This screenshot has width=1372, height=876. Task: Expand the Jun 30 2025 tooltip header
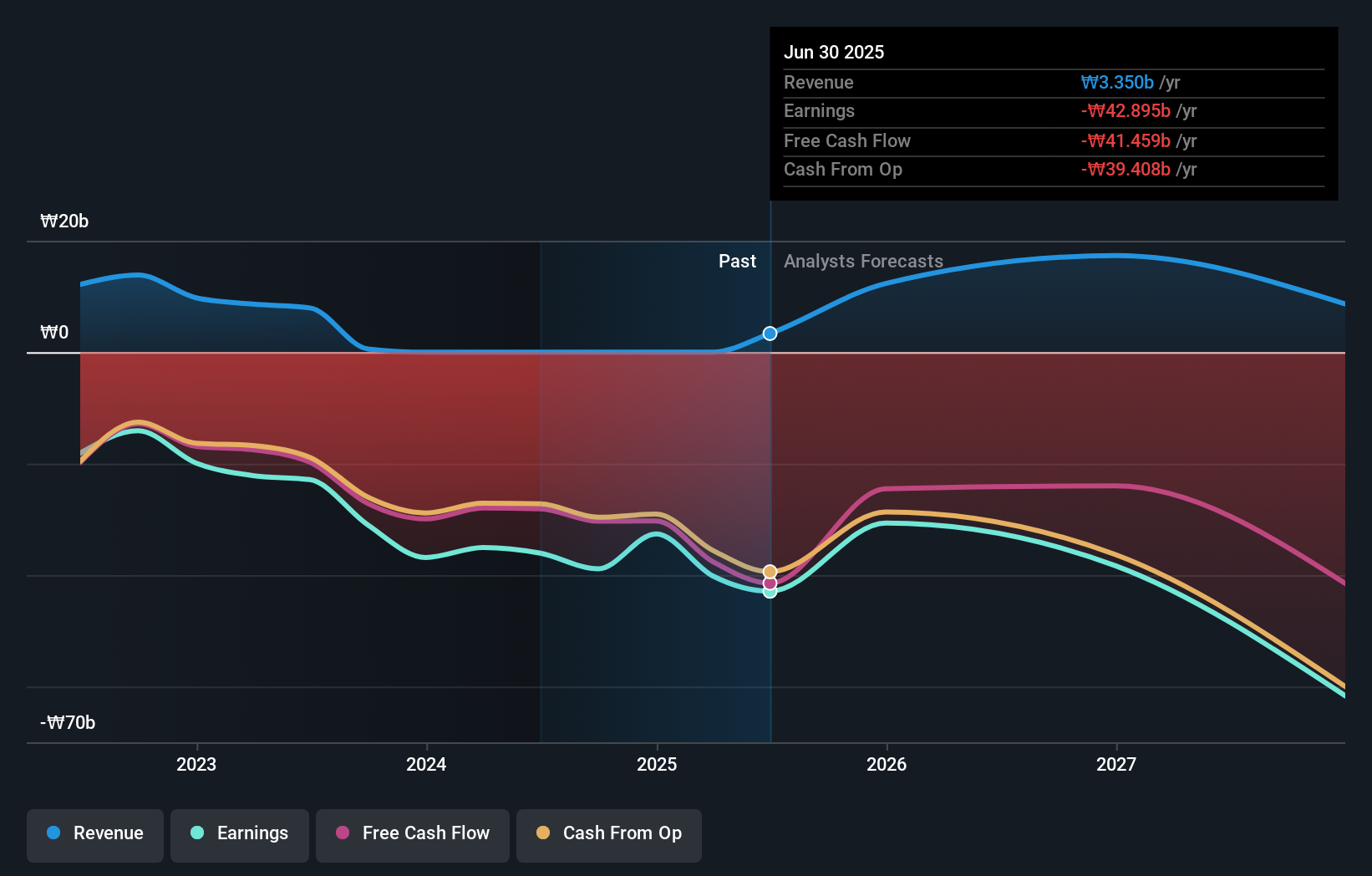coord(834,52)
